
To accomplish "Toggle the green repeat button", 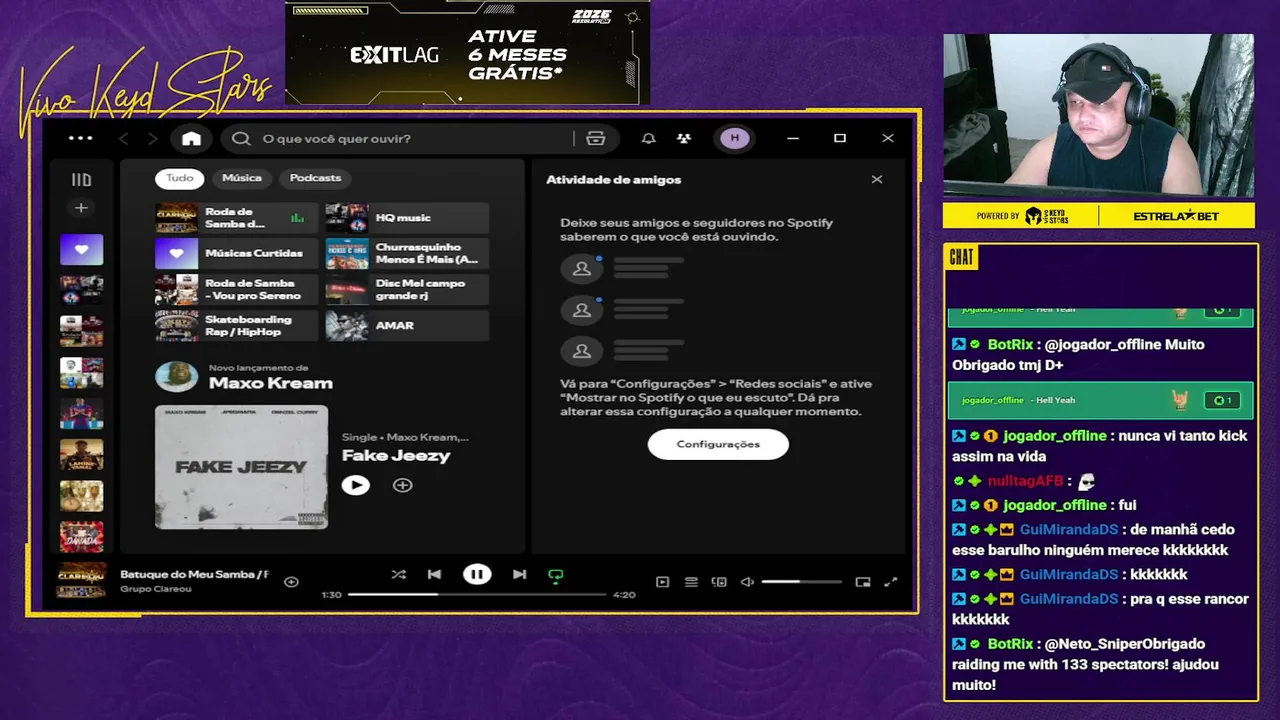I will click(x=556, y=575).
